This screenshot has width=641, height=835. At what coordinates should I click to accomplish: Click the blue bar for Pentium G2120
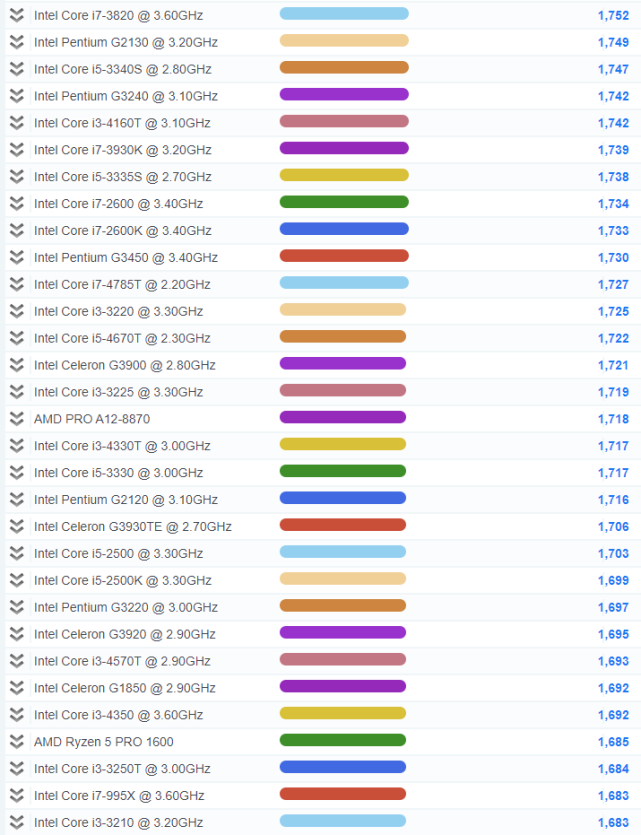pyautogui.click(x=343, y=498)
